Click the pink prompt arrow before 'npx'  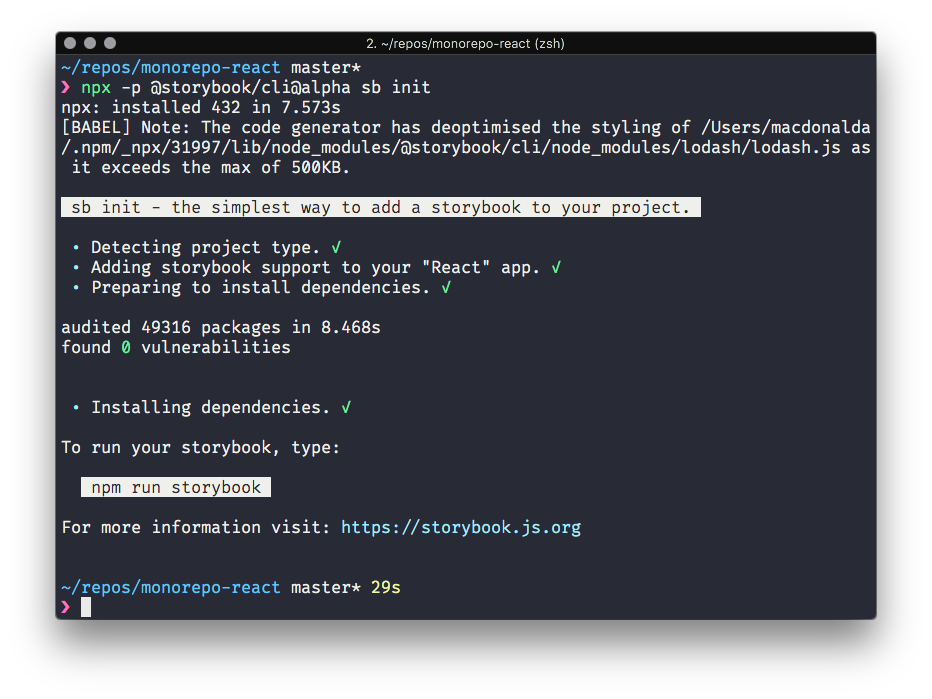tap(65, 87)
